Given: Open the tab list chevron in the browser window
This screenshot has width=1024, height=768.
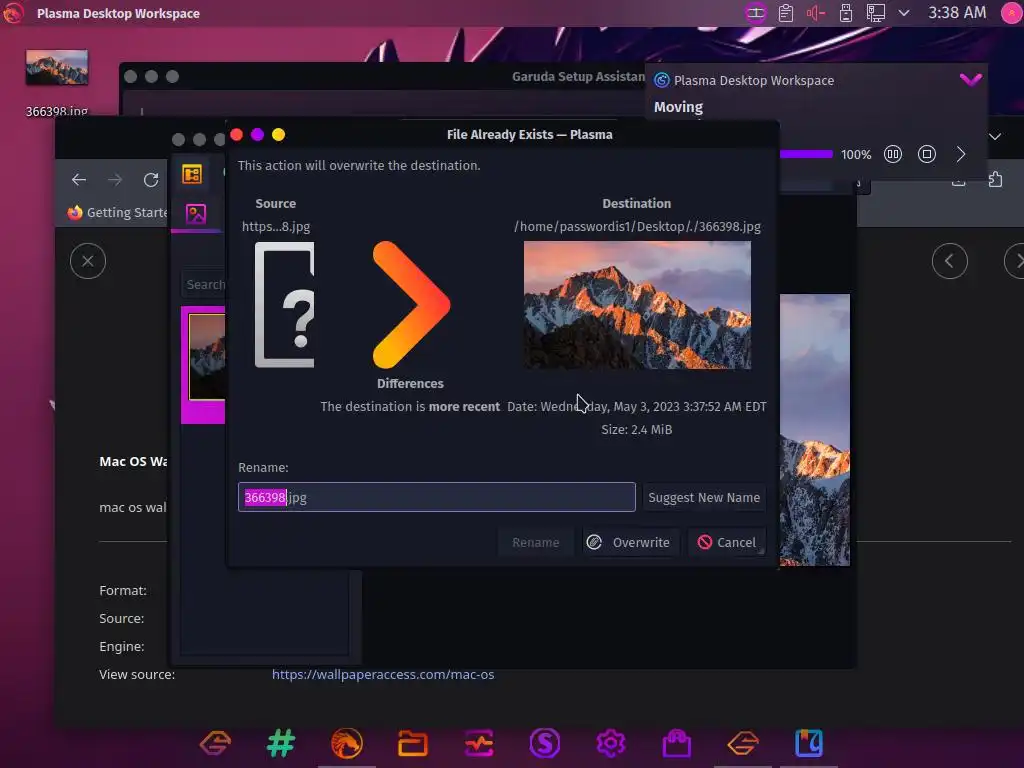Looking at the screenshot, I should [x=995, y=136].
